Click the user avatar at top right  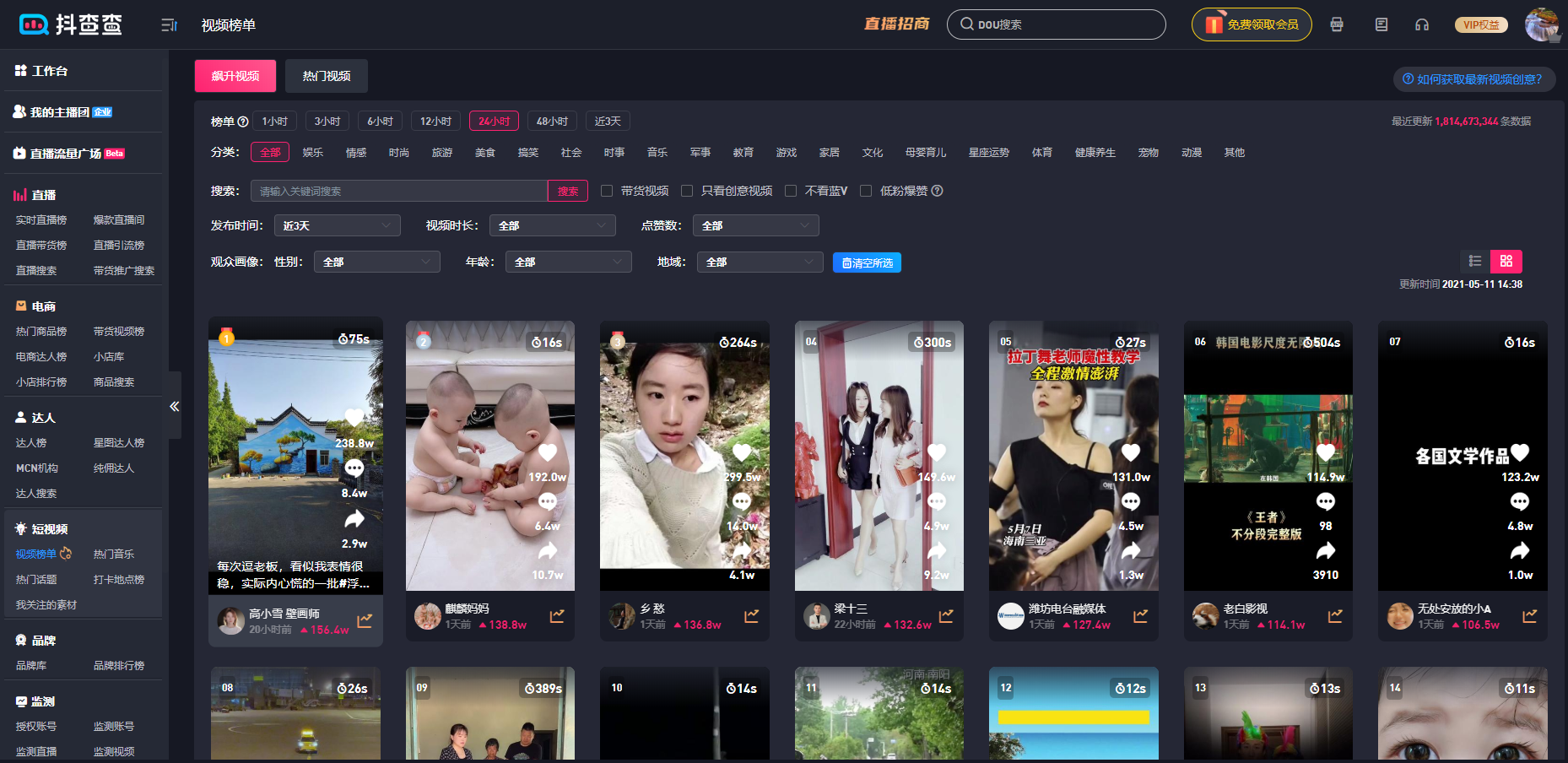tap(1542, 24)
